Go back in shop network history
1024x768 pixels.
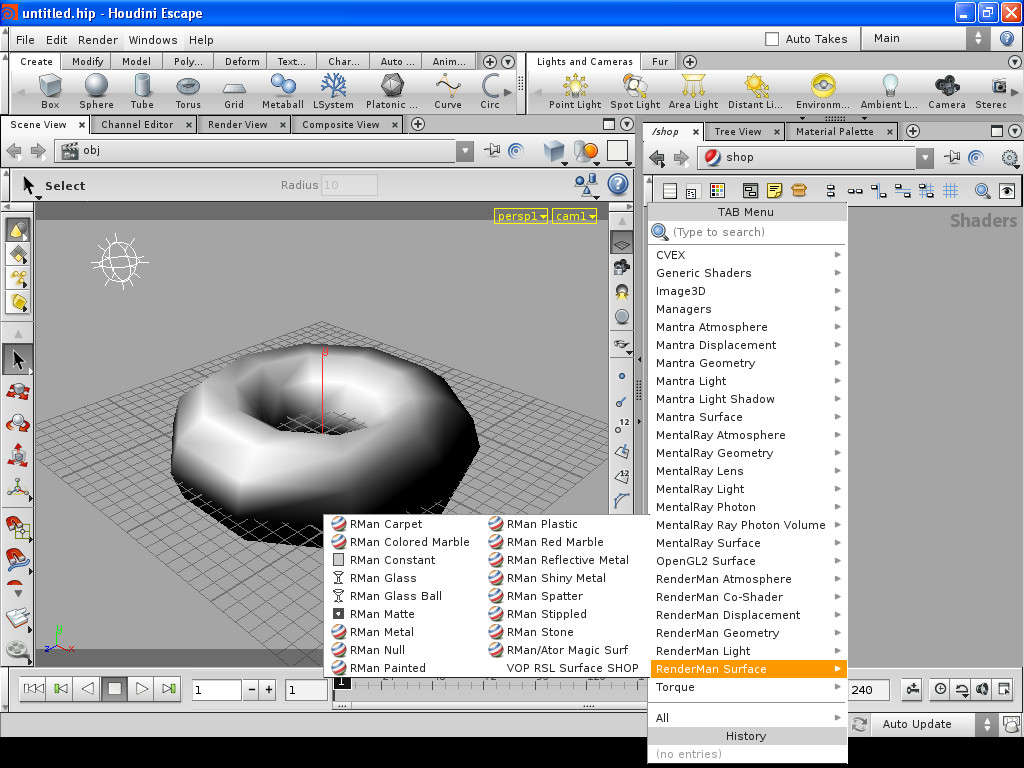(657, 157)
